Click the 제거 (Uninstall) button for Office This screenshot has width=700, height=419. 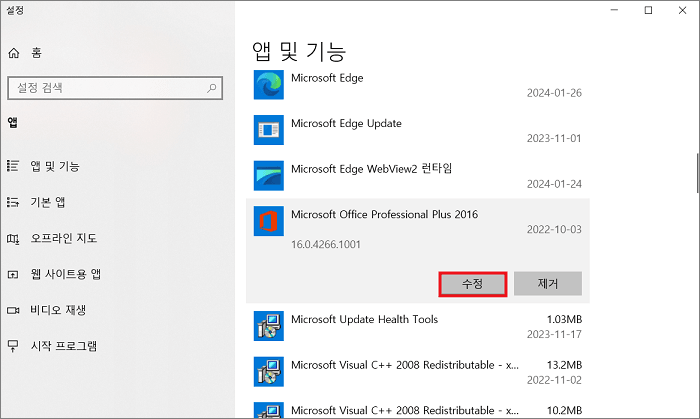click(548, 283)
